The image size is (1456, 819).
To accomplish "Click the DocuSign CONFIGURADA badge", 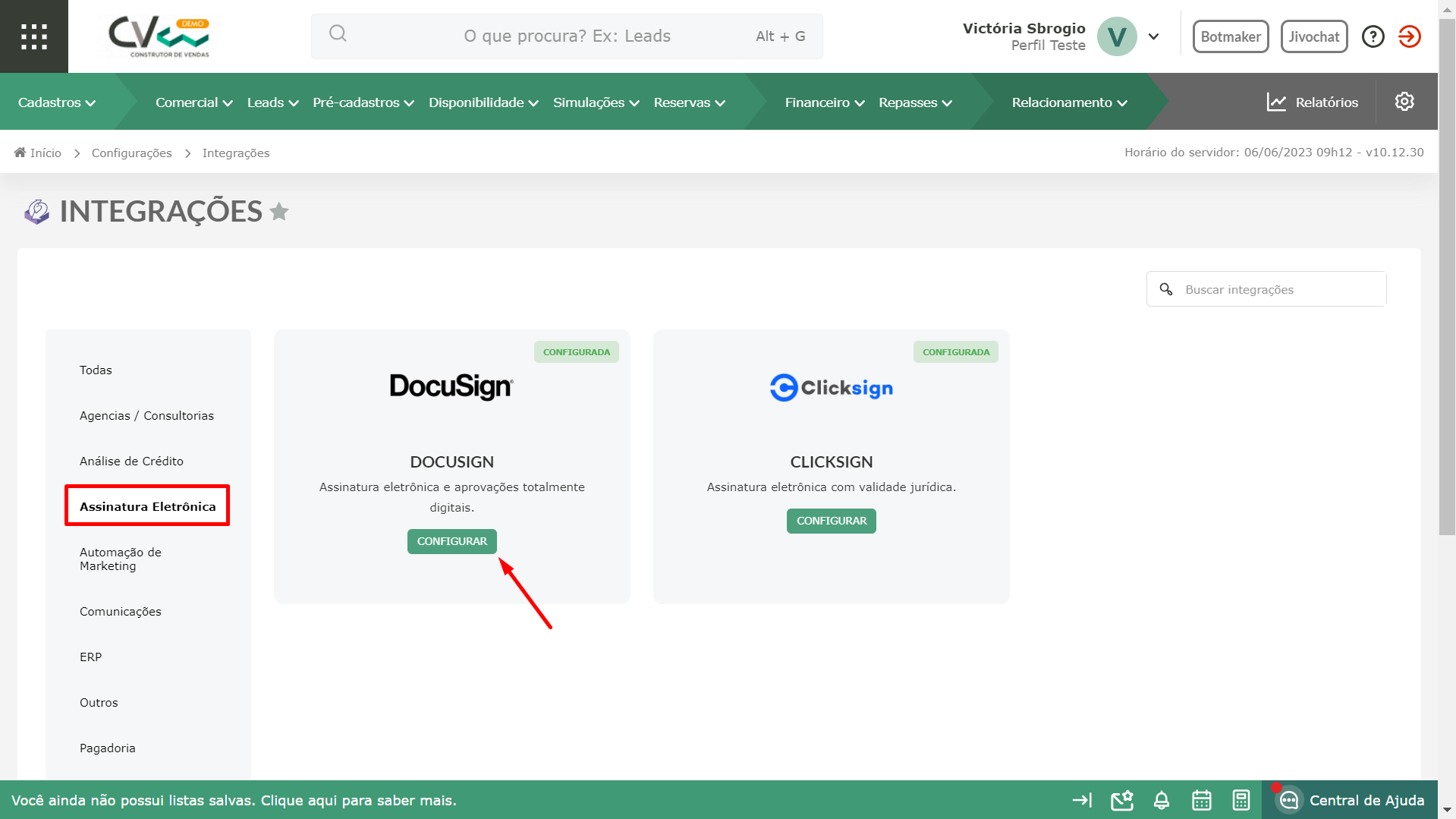I will point(576,352).
